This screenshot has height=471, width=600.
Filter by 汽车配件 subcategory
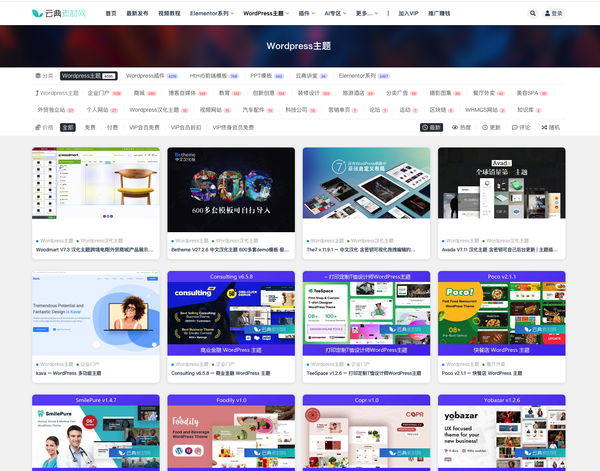[258, 110]
